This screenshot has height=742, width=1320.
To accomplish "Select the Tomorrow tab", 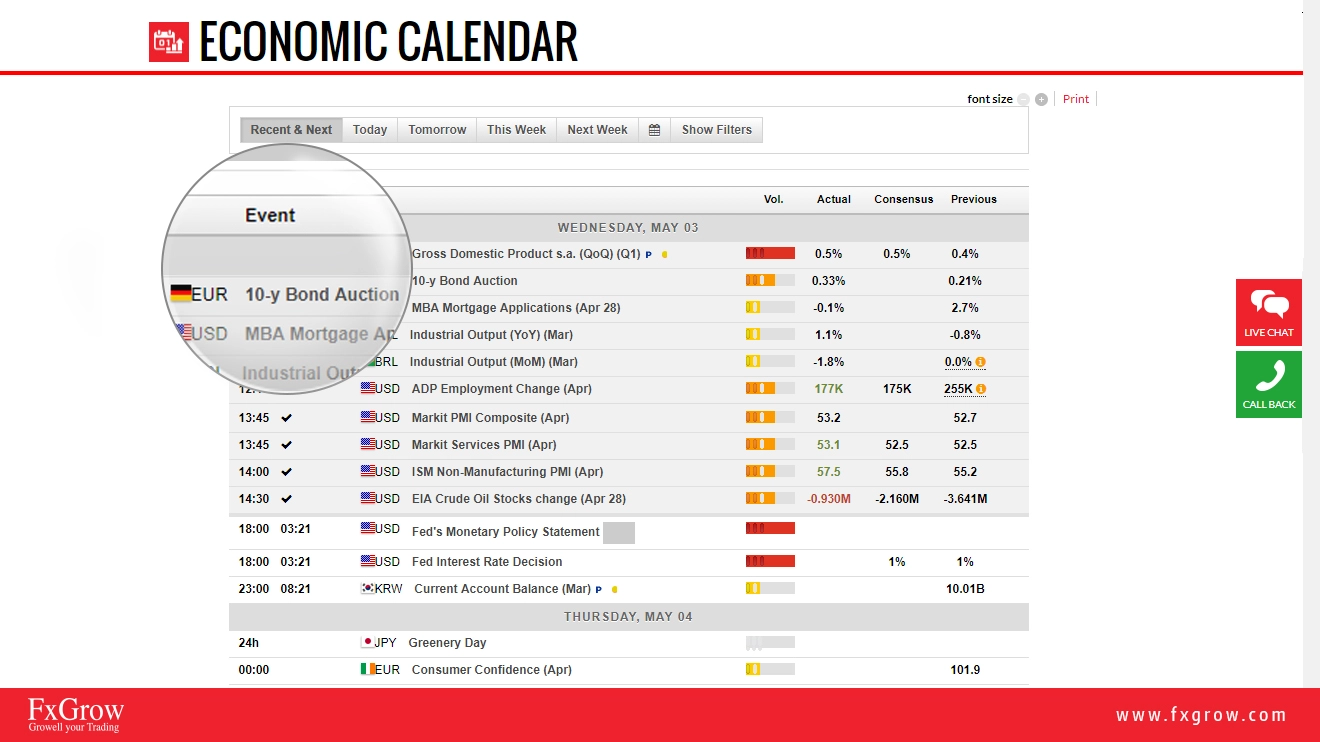I will (x=437, y=130).
